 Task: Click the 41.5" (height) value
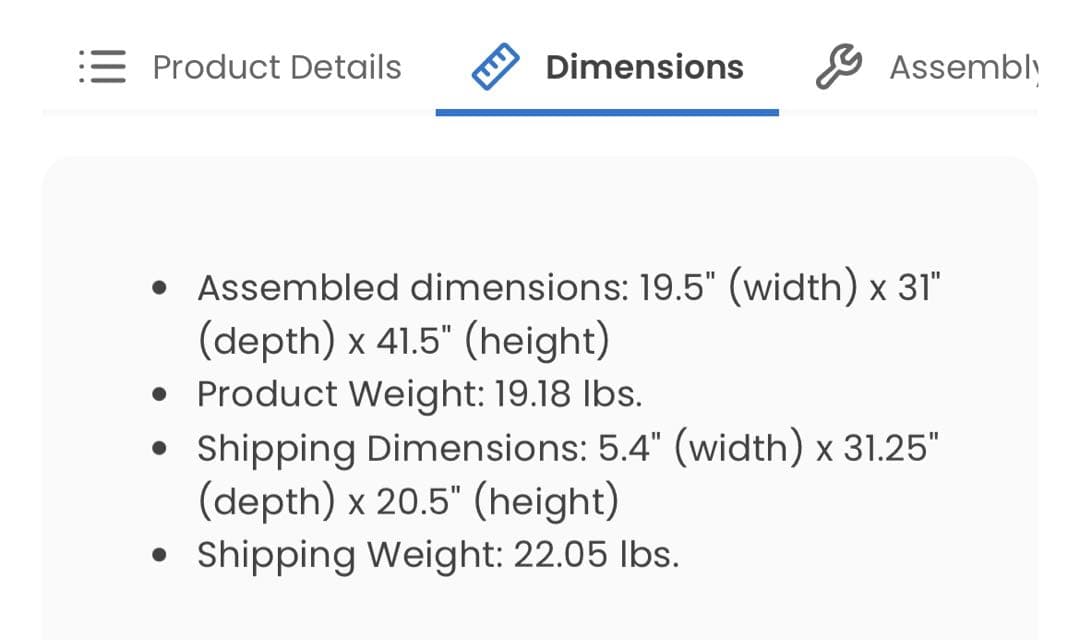point(492,342)
